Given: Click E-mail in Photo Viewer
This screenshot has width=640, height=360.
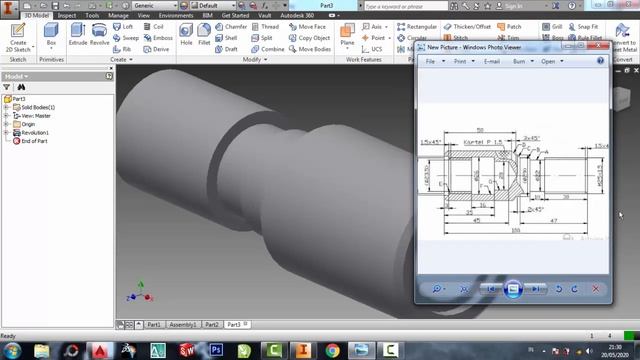Looking at the screenshot, I should 491,61.
